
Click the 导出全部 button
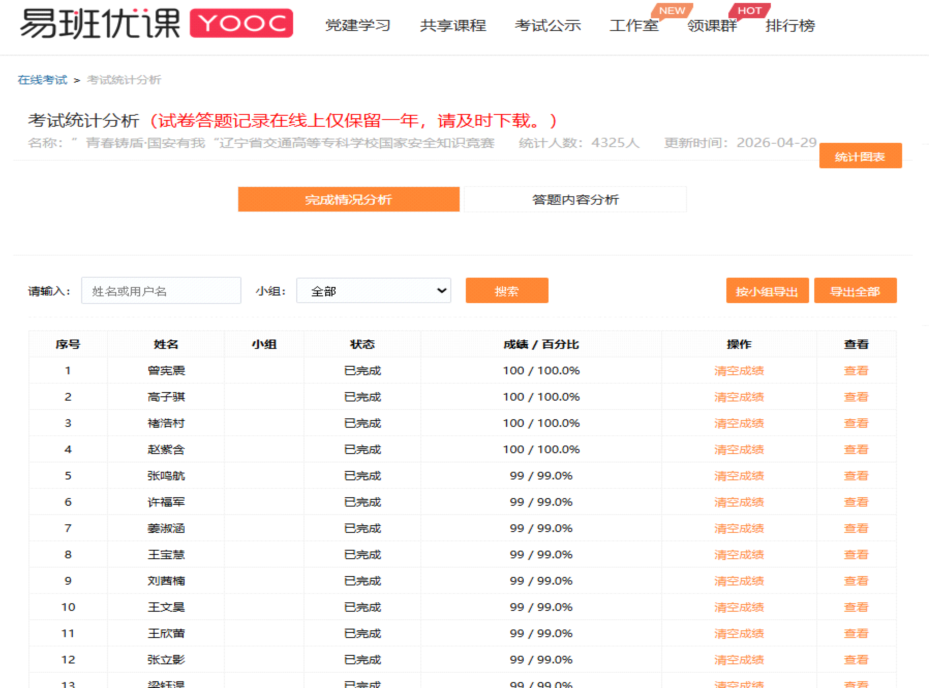coord(855,291)
